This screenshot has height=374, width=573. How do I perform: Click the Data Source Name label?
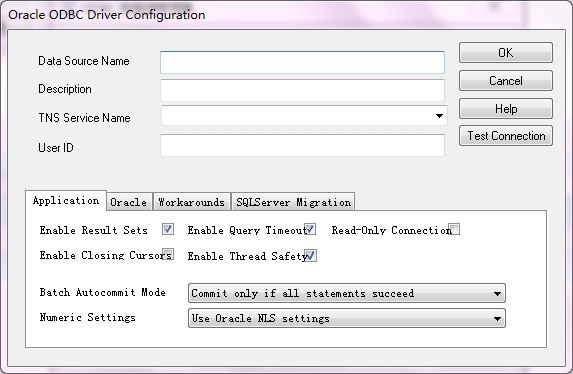(84, 61)
